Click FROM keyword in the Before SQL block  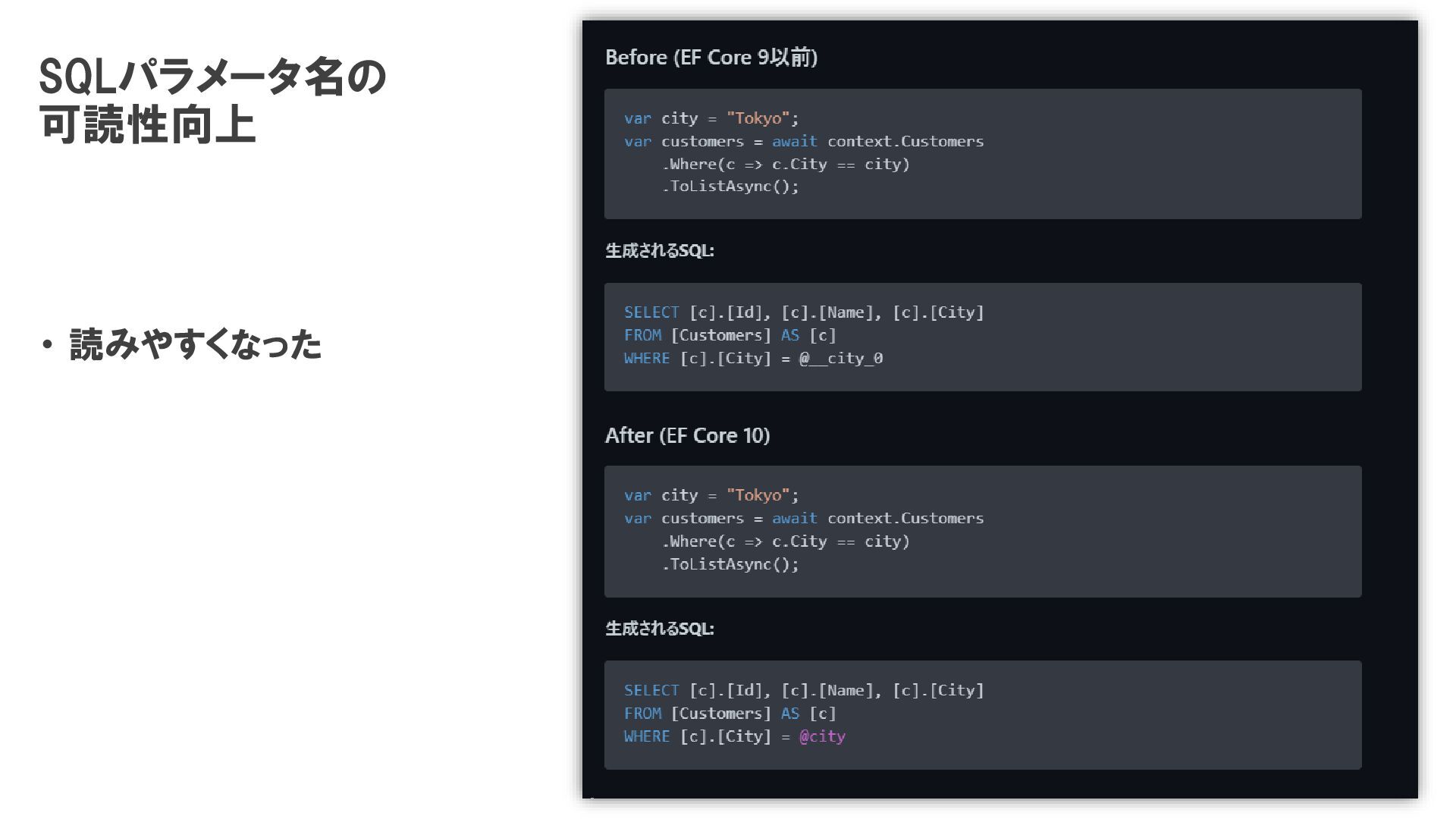[x=642, y=335]
